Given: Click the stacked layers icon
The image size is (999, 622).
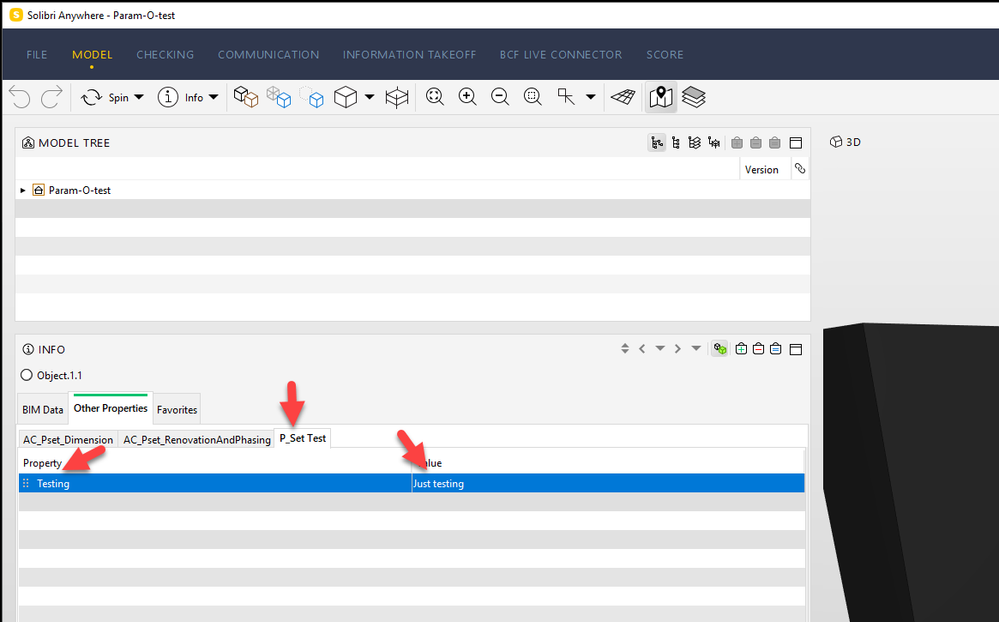Looking at the screenshot, I should click(694, 97).
